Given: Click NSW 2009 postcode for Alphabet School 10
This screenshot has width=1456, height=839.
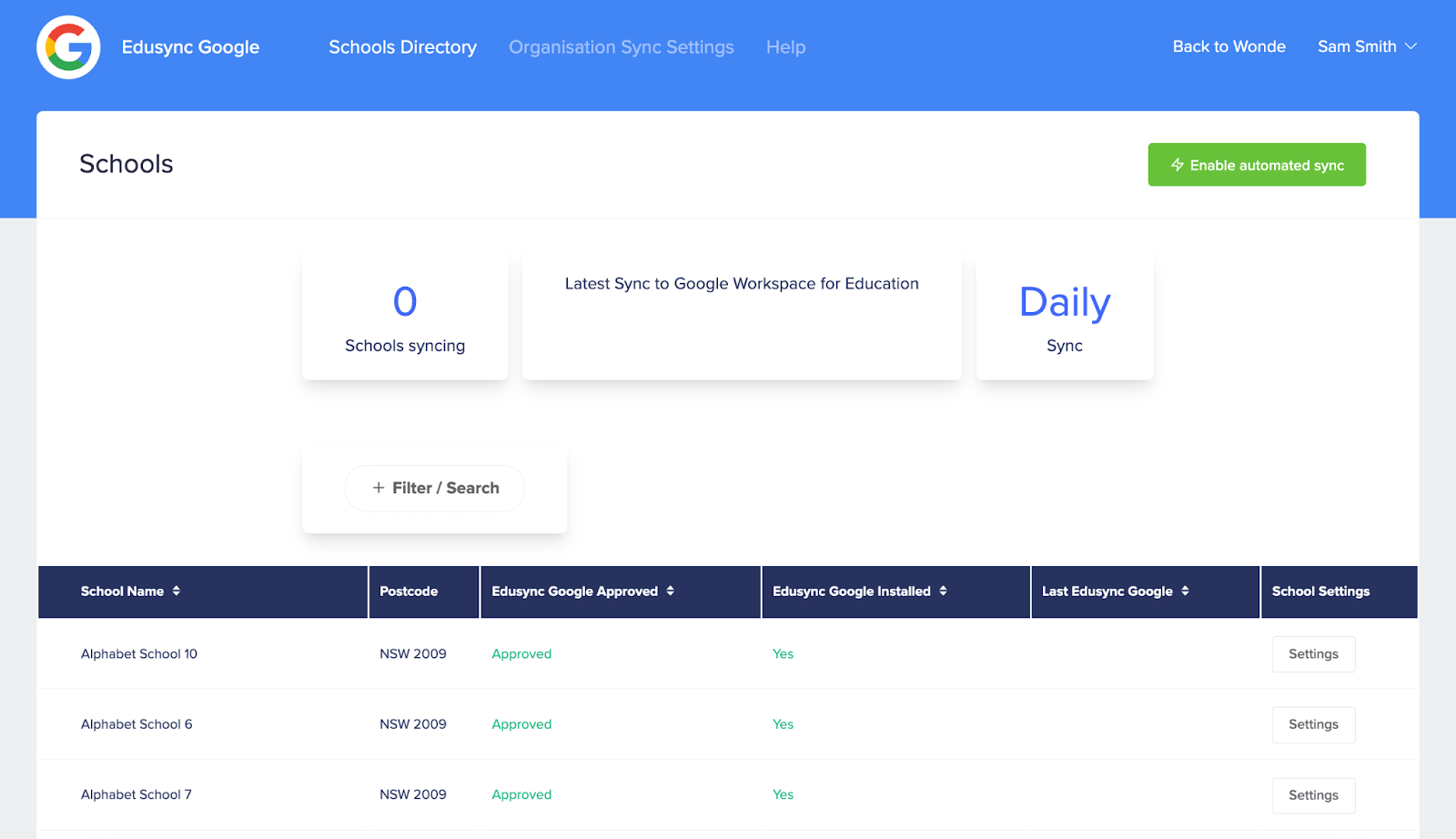Looking at the screenshot, I should [413, 654].
